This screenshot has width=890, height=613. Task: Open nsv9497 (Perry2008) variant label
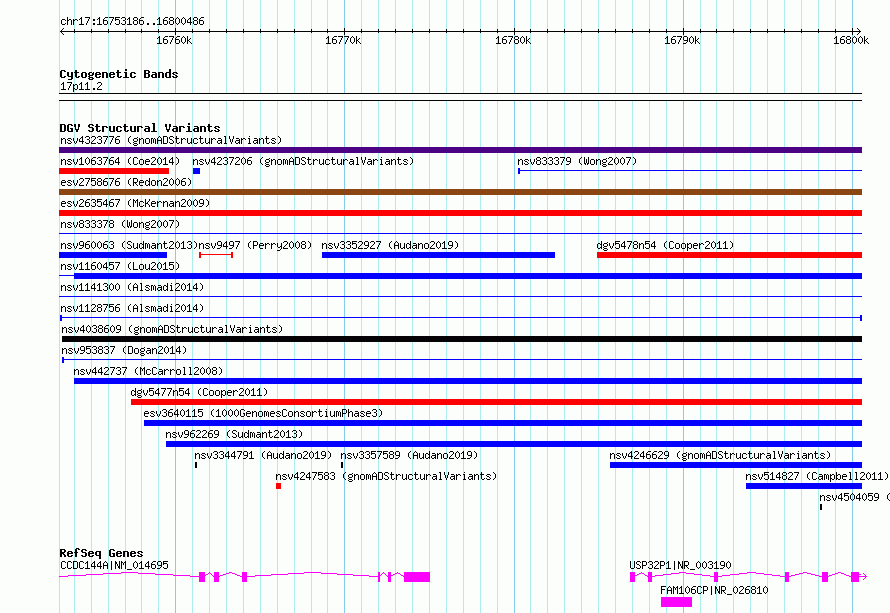pos(255,245)
